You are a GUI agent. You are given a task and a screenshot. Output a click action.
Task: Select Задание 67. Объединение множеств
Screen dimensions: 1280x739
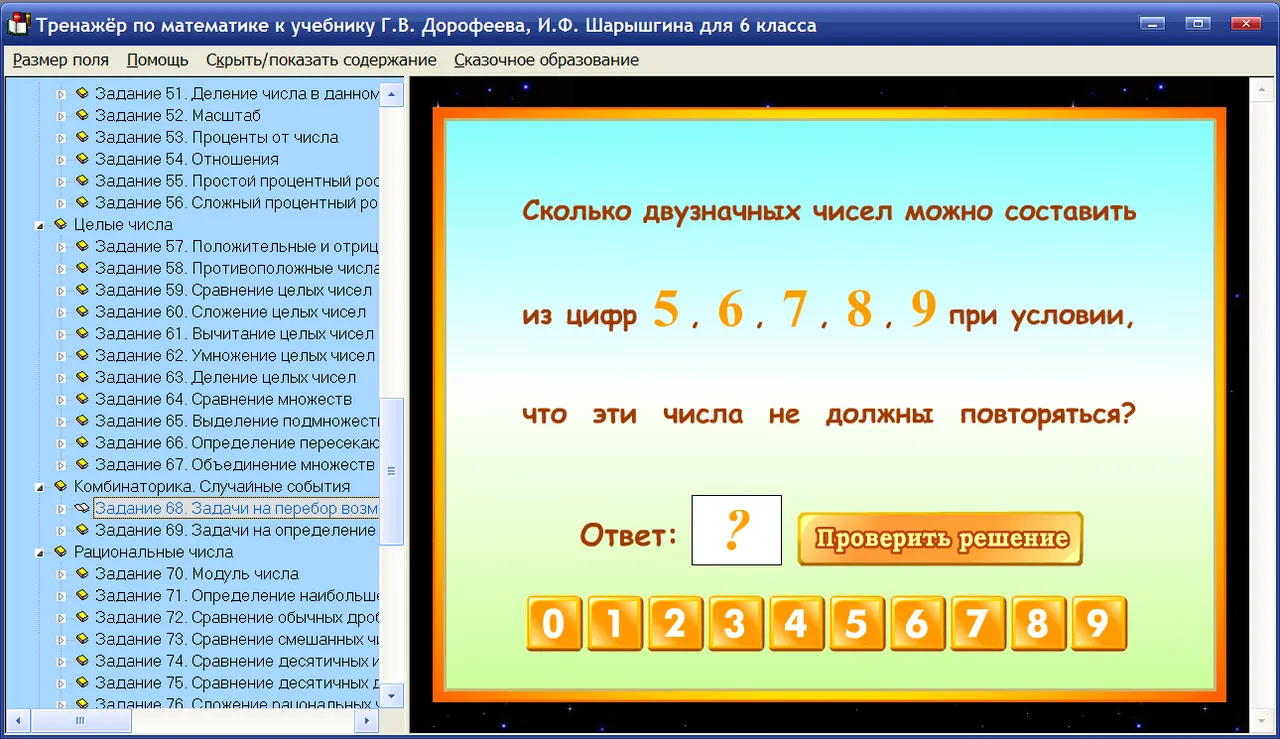pyautogui.click(x=235, y=465)
